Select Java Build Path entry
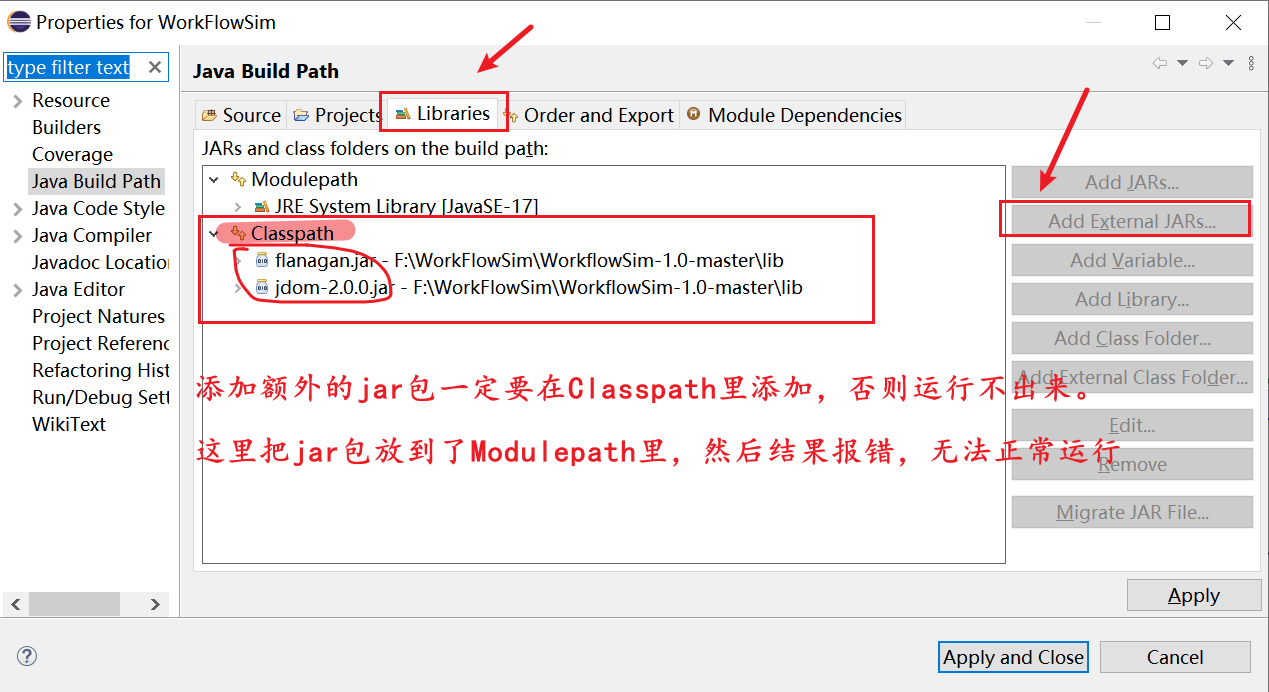Screen dimensions: 1269x692 pyautogui.click(x=96, y=181)
